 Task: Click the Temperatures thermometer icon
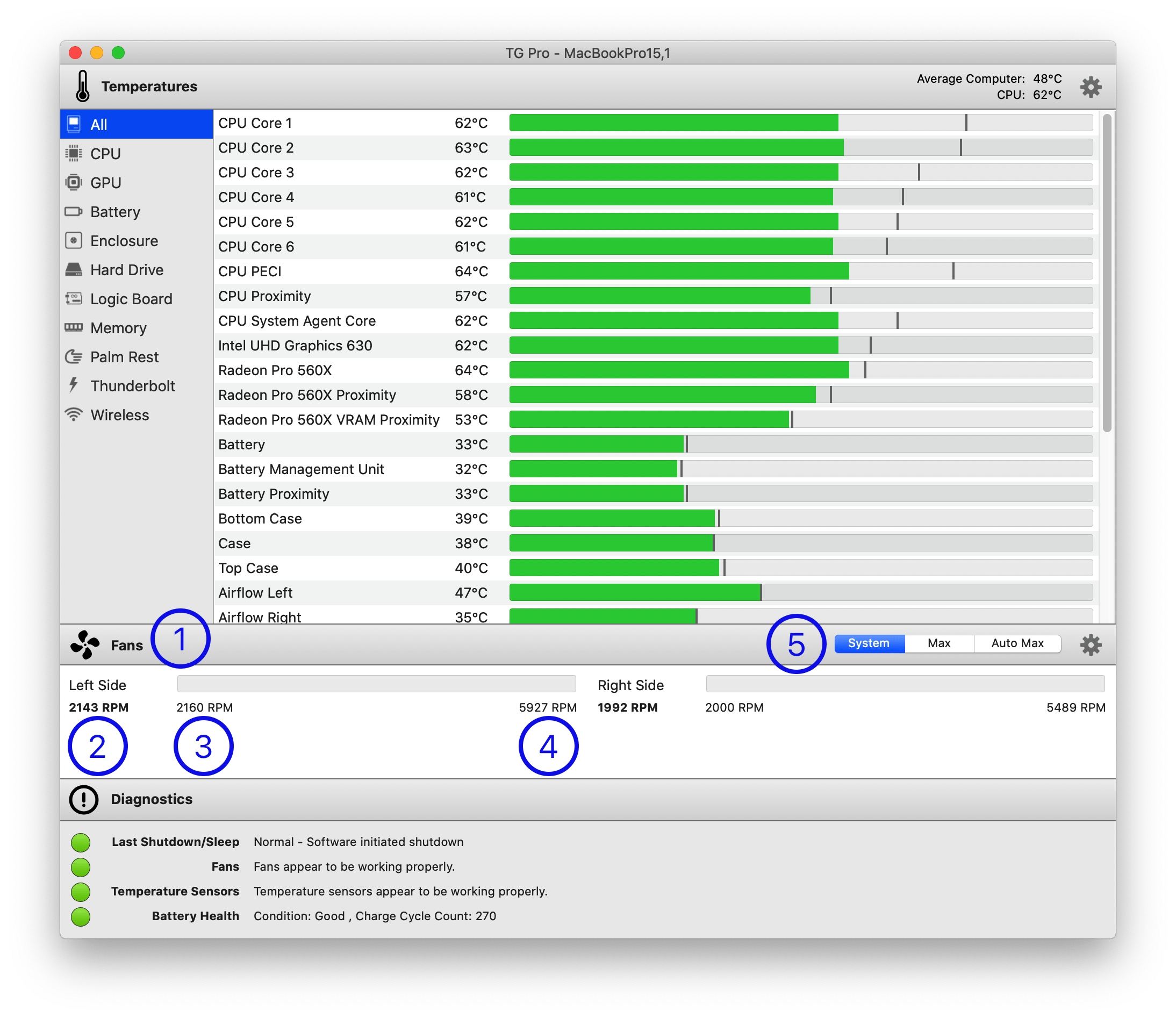tap(83, 86)
